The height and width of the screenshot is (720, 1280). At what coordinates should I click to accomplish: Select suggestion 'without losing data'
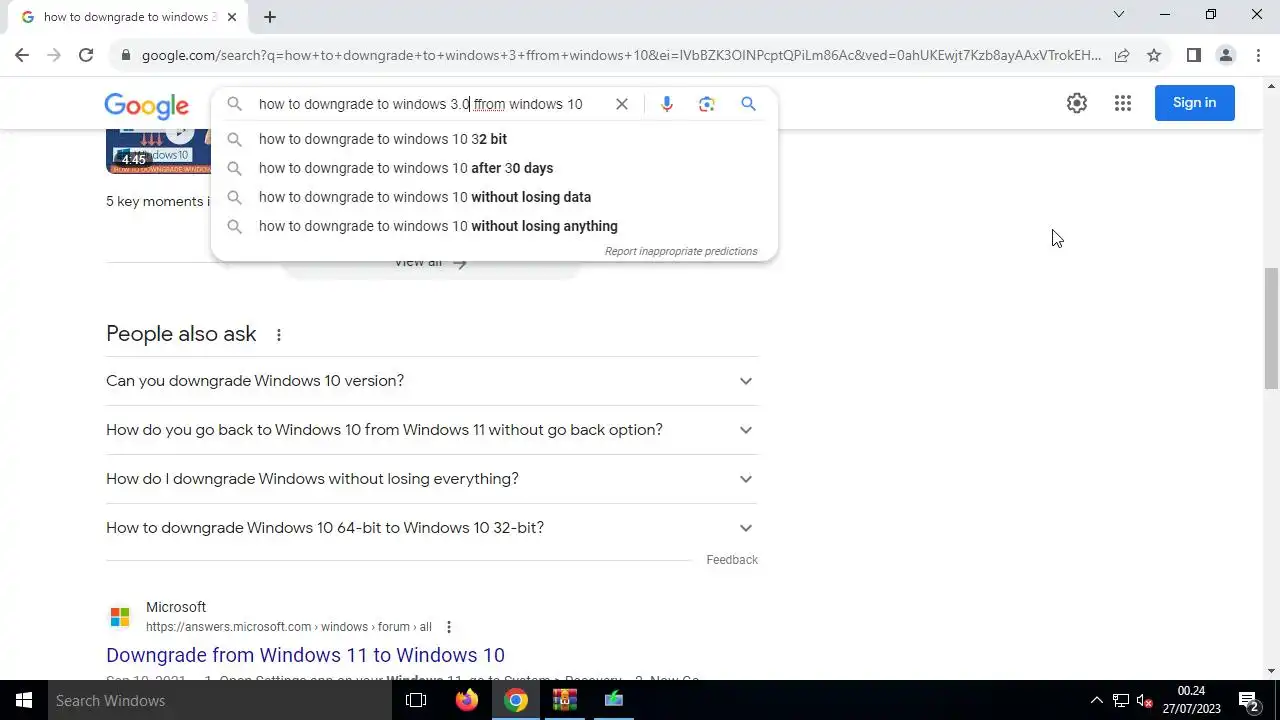[494, 197]
